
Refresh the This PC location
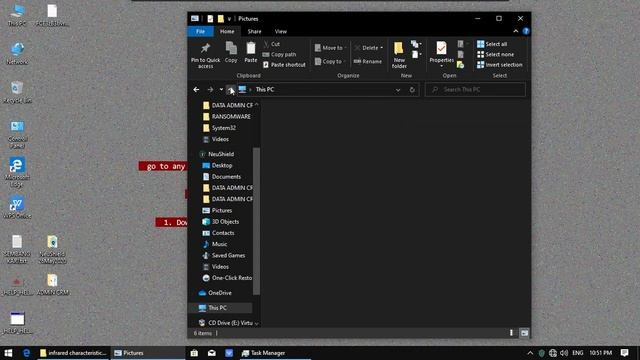point(412,90)
